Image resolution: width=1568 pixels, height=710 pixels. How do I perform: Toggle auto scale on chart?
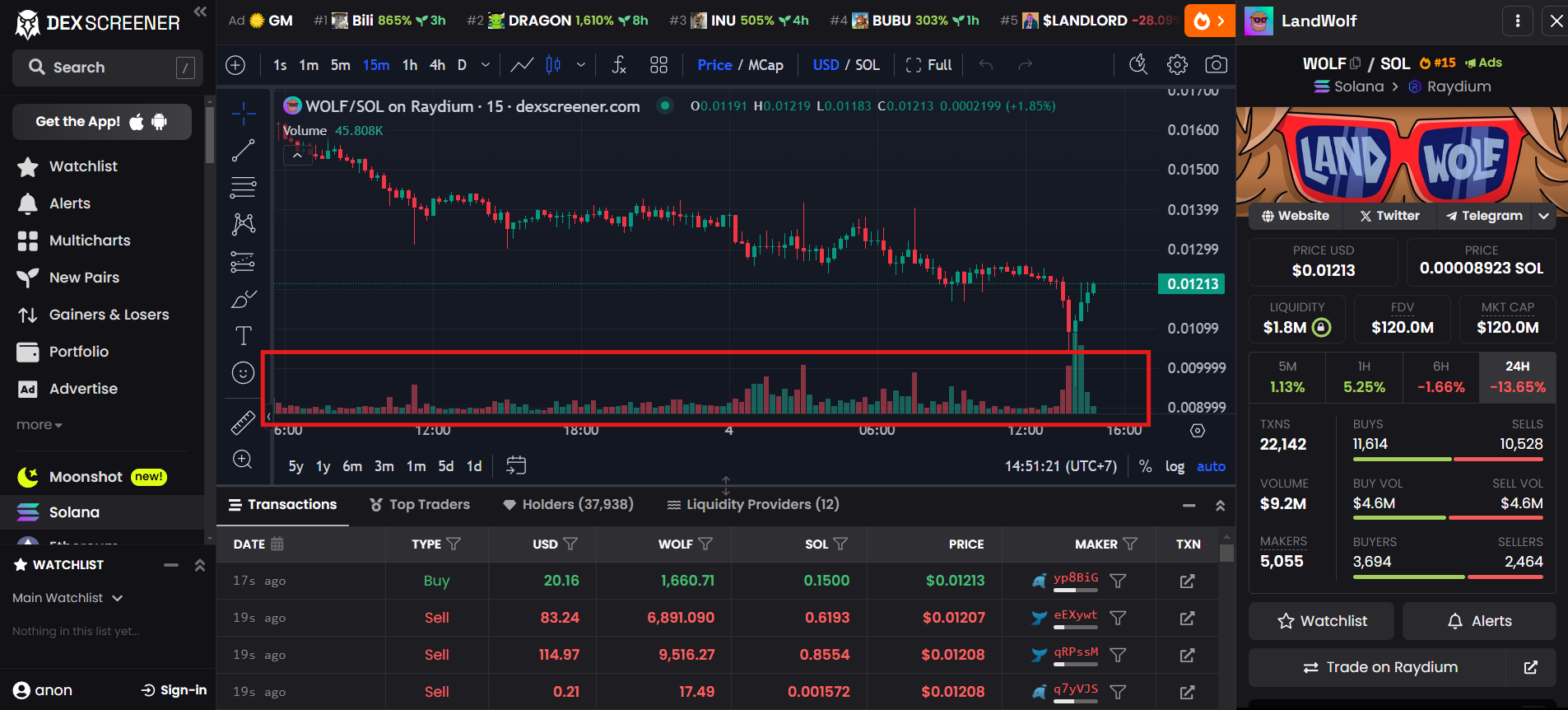(x=1210, y=466)
